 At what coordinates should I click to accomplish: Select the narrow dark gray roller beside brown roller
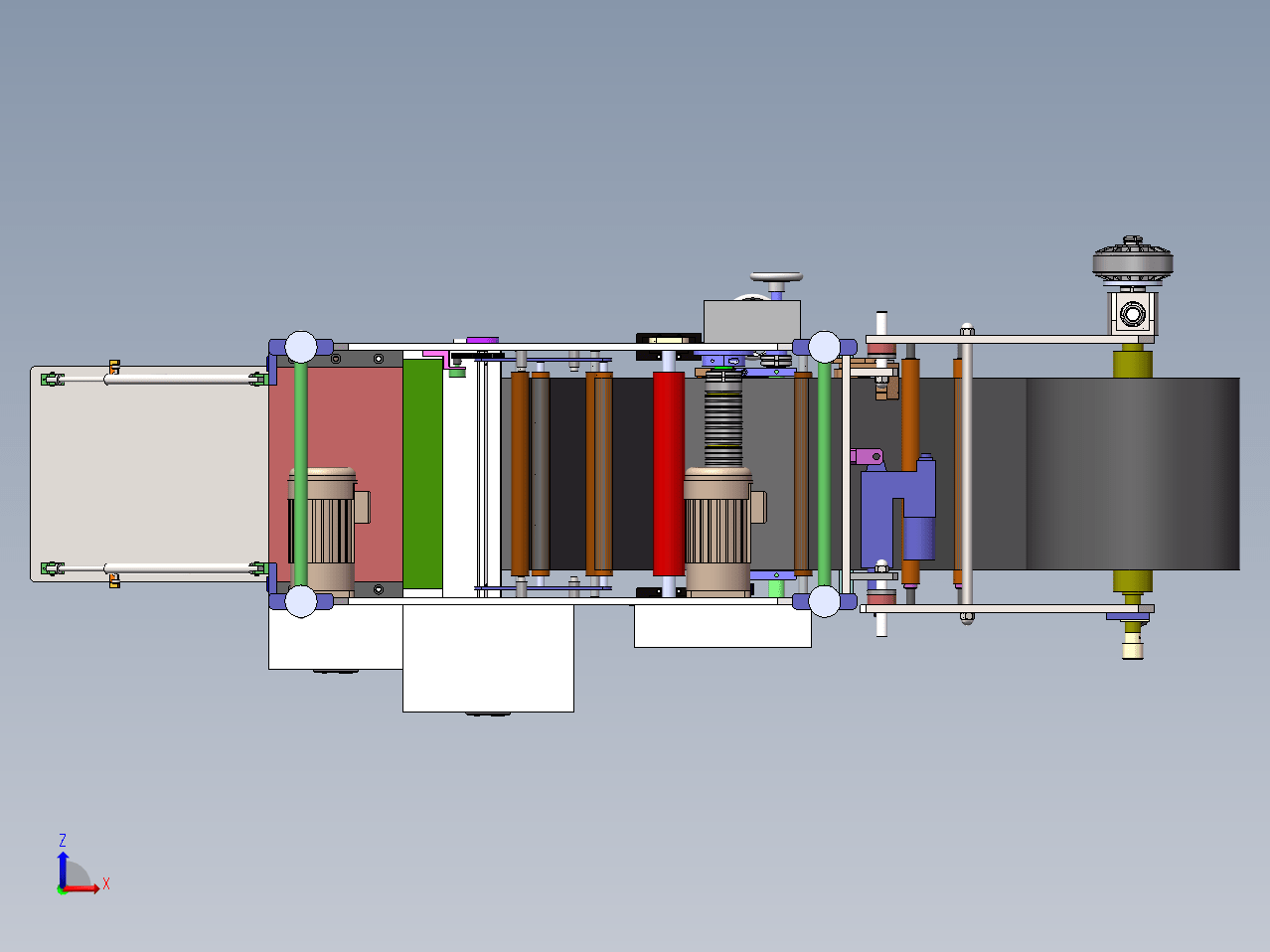coord(540,473)
